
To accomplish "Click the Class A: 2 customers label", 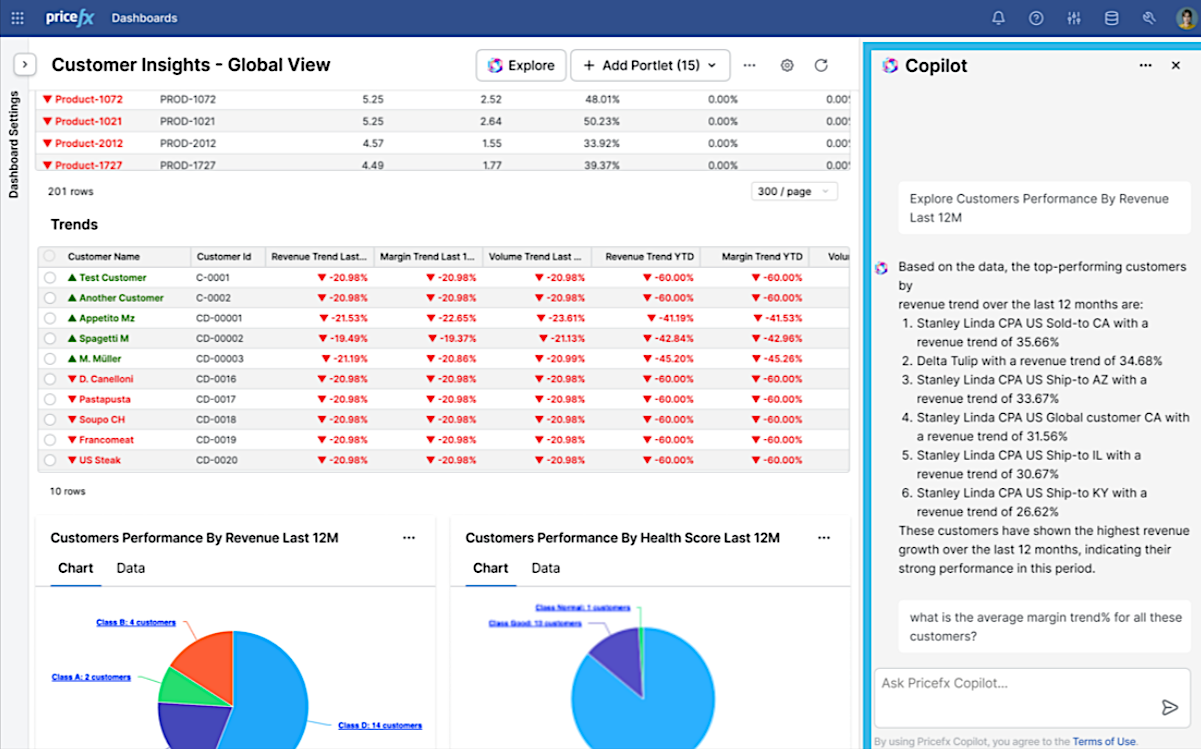I will tap(91, 677).
